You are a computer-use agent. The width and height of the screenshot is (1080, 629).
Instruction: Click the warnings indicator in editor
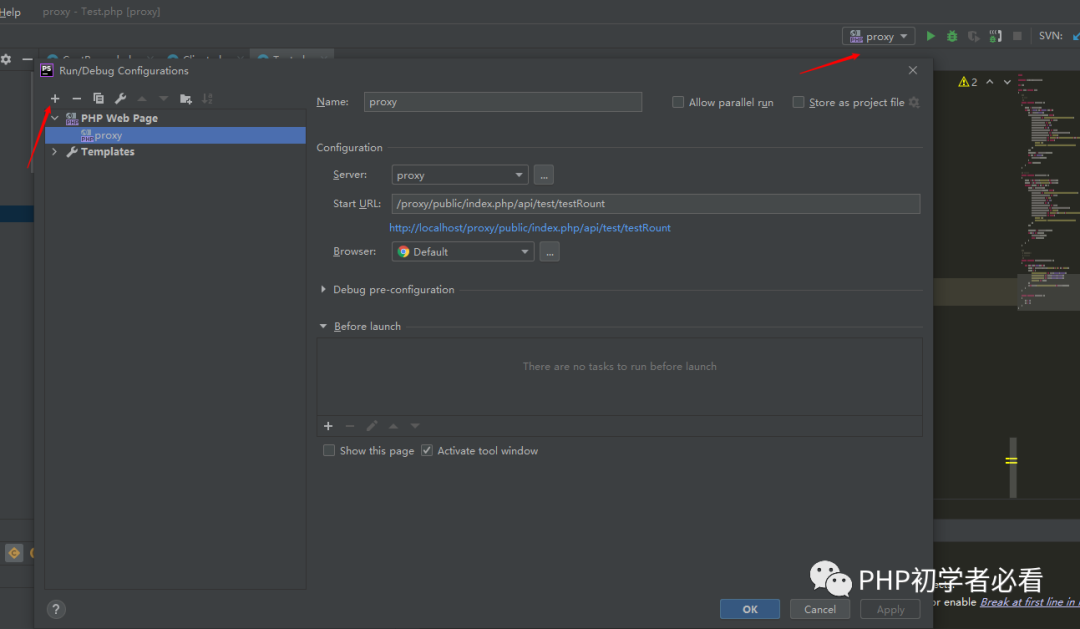(968, 81)
